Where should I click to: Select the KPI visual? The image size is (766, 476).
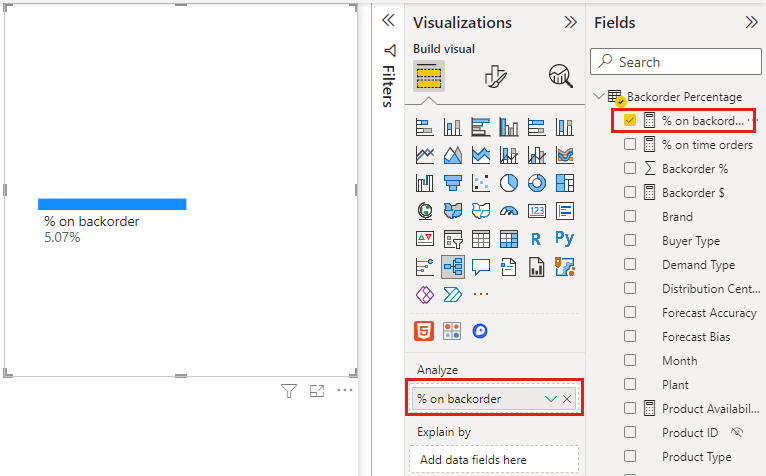click(425, 239)
